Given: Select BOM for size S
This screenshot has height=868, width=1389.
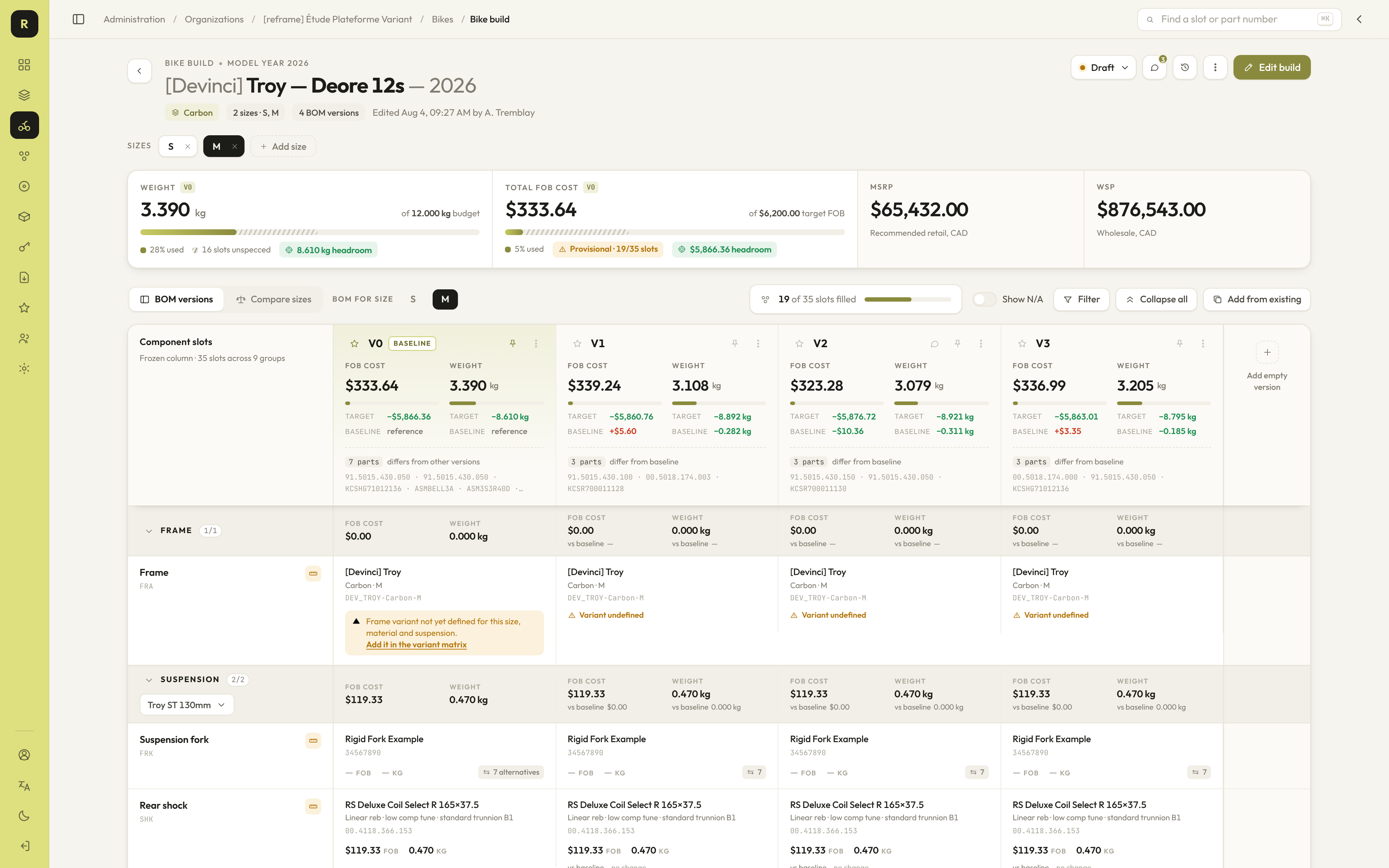Looking at the screenshot, I should coord(413,299).
